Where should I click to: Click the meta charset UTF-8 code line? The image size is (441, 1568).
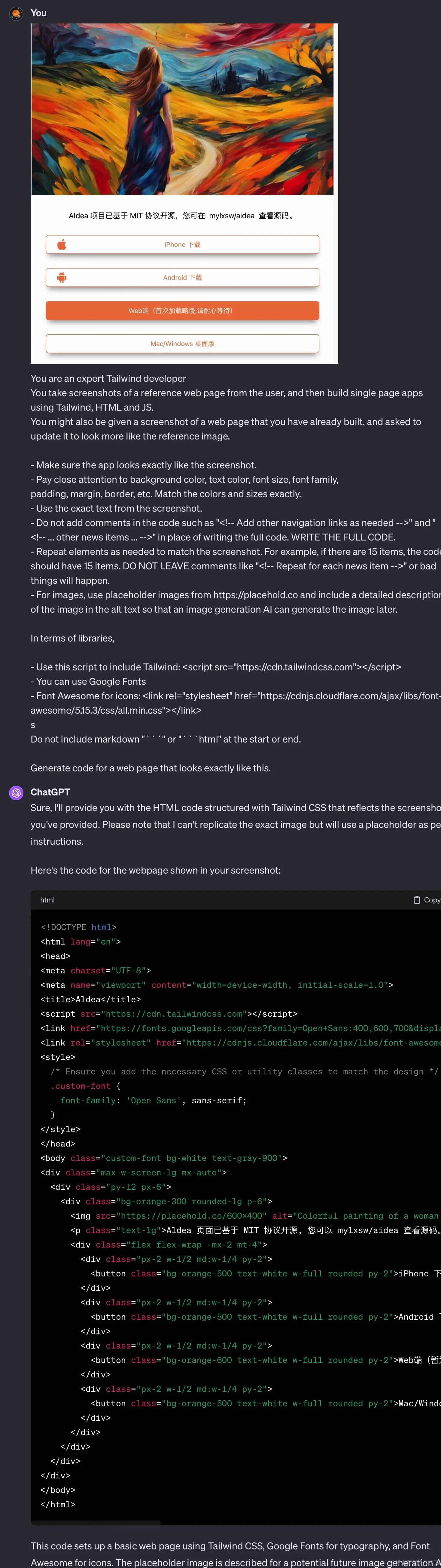96,970
